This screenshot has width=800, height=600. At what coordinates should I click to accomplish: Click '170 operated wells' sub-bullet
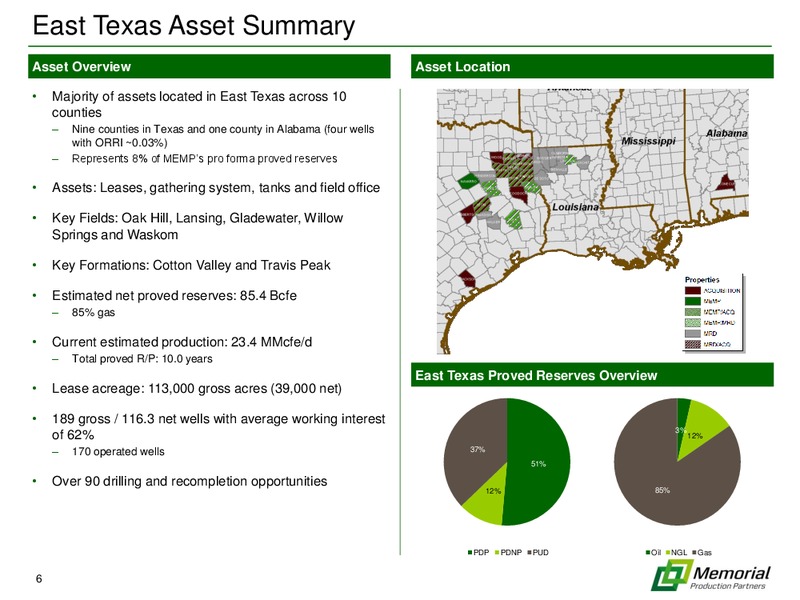point(118,452)
